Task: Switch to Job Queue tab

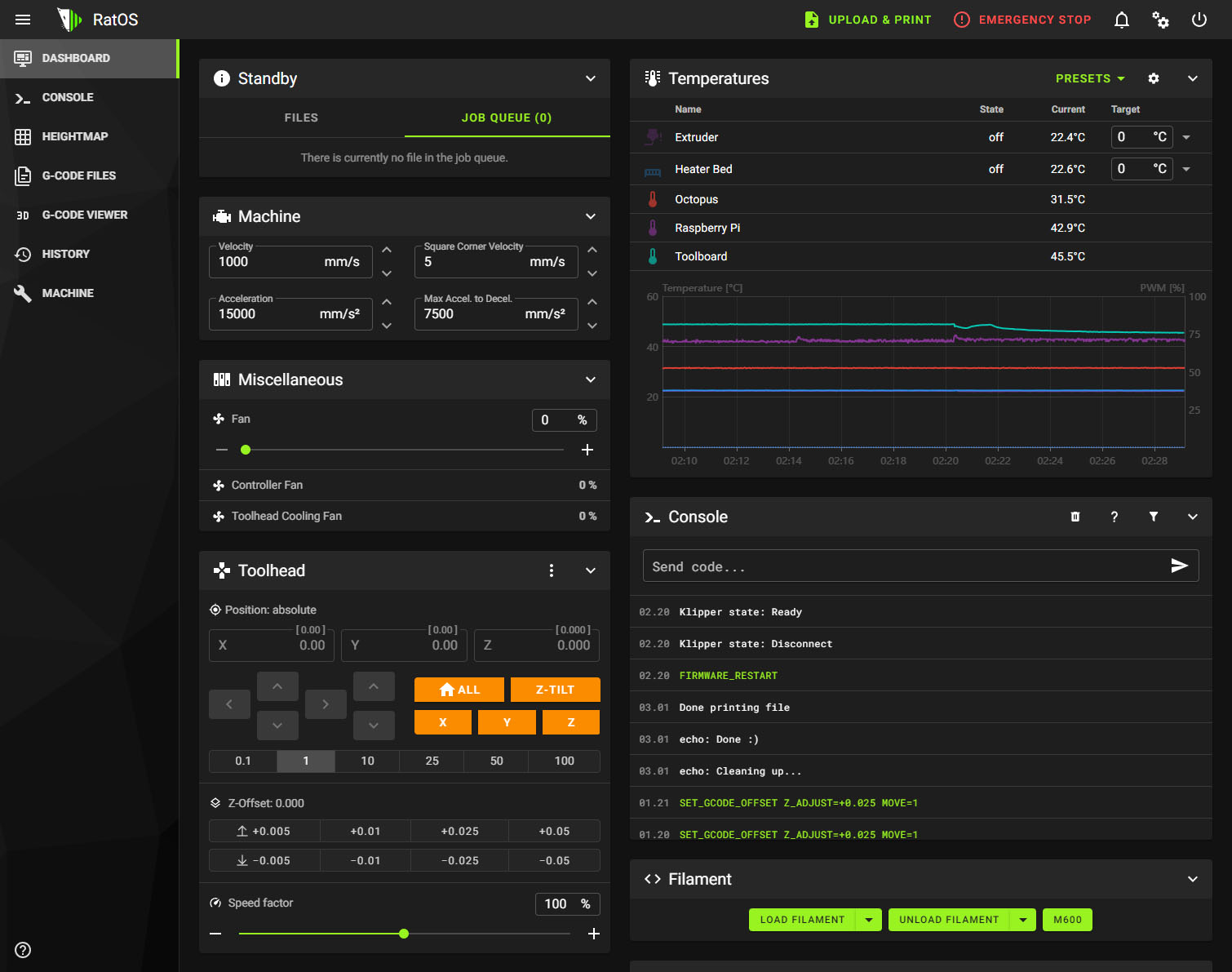Action: click(x=507, y=118)
